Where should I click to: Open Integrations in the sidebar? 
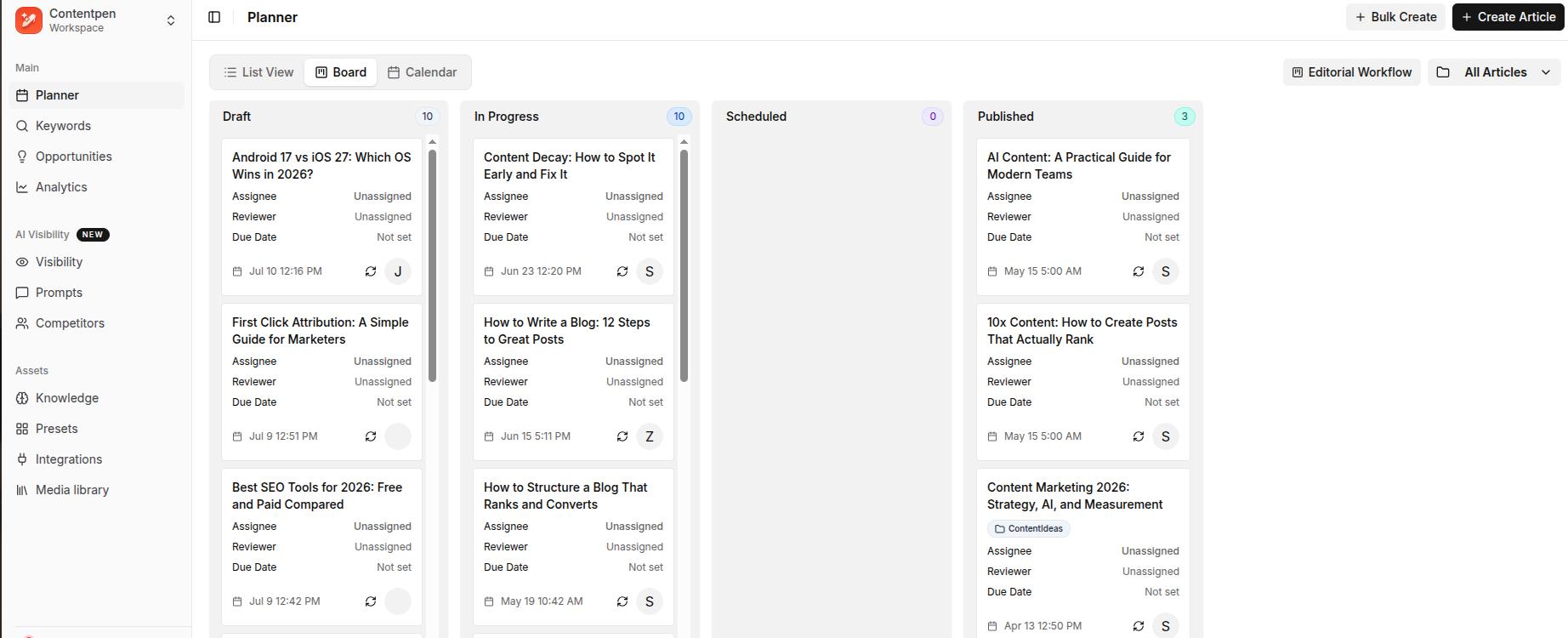96,459
